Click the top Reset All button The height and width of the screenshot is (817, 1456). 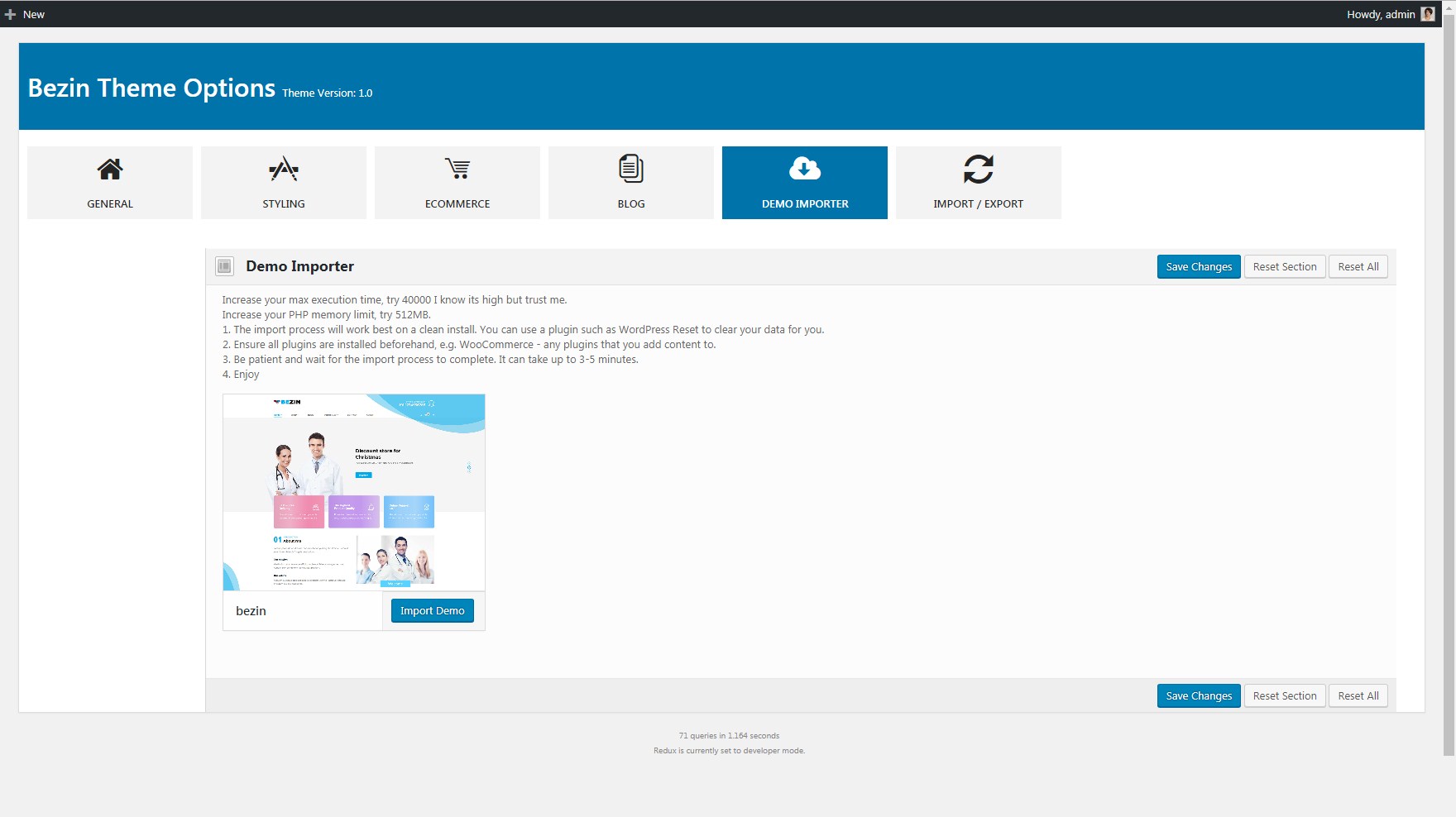click(1358, 266)
